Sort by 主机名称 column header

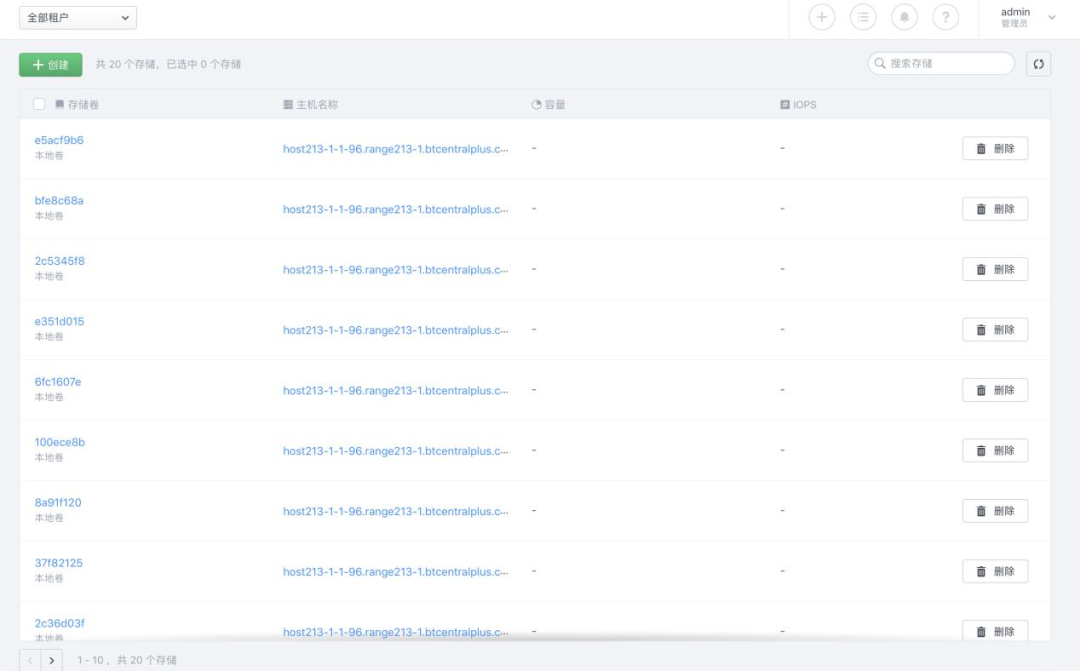(317, 104)
